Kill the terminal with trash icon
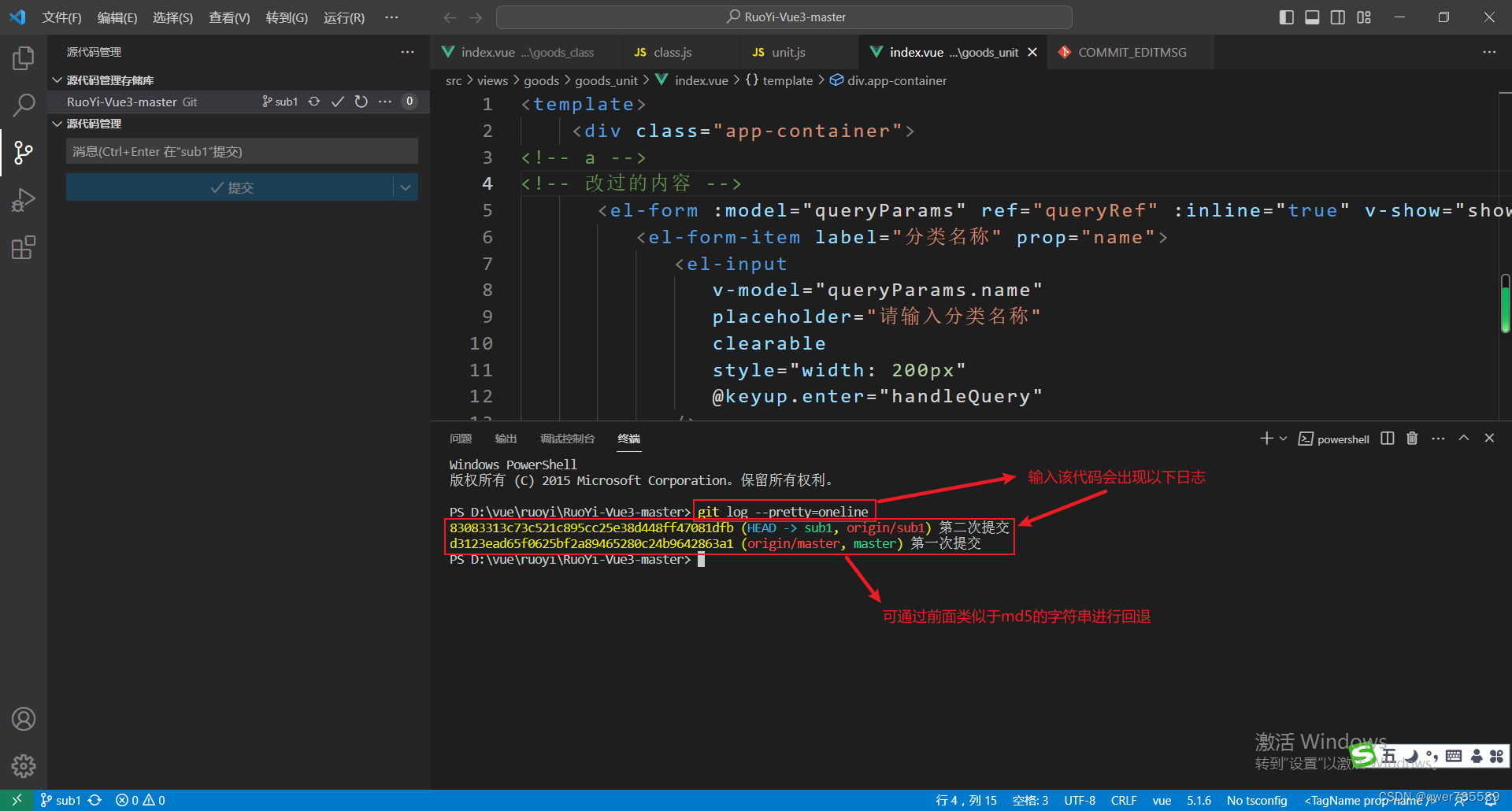This screenshot has height=811, width=1512. point(1412,439)
